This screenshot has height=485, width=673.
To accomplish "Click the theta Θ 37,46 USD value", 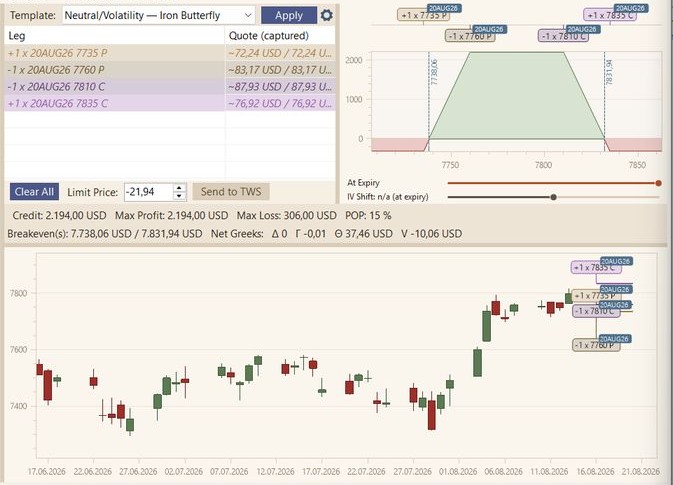I will 364,234.
